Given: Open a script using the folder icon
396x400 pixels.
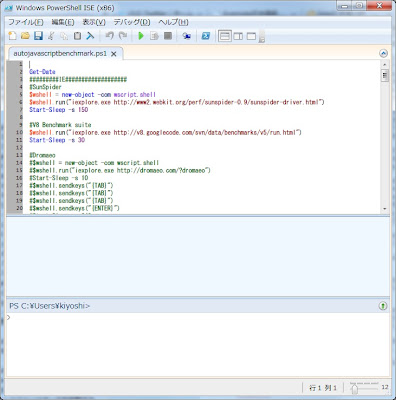Looking at the screenshot, I should [25, 36].
